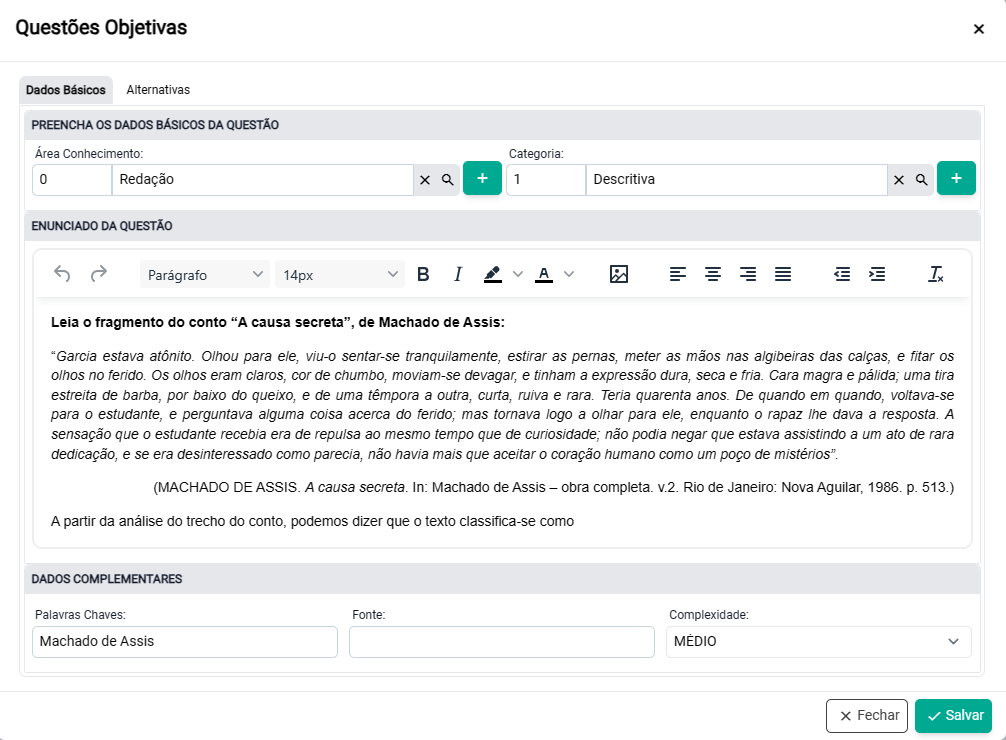Viewport: 1006px width, 740px height.
Task: Add a new Área Conhecimento
Action: point(482,178)
